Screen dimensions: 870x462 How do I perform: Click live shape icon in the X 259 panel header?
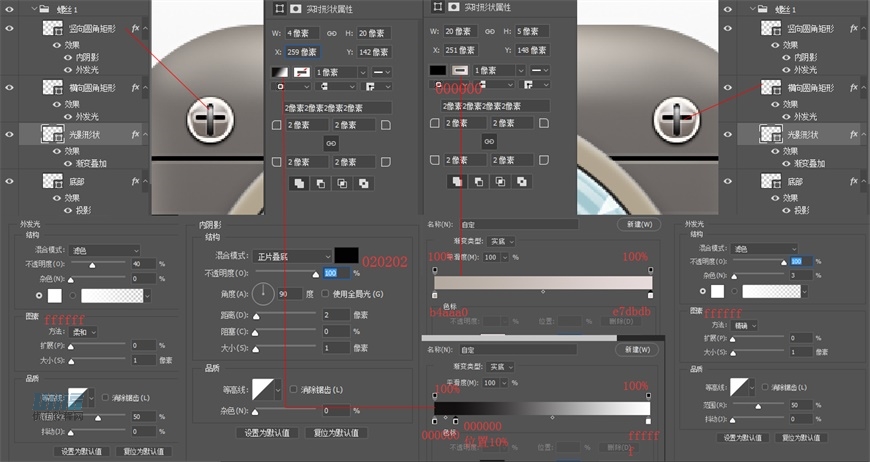[280, 8]
